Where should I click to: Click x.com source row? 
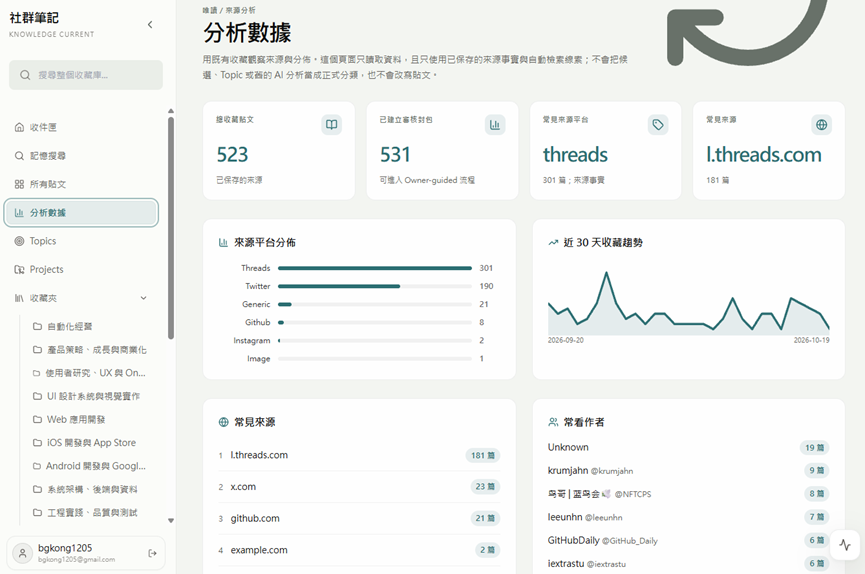[x=359, y=487]
